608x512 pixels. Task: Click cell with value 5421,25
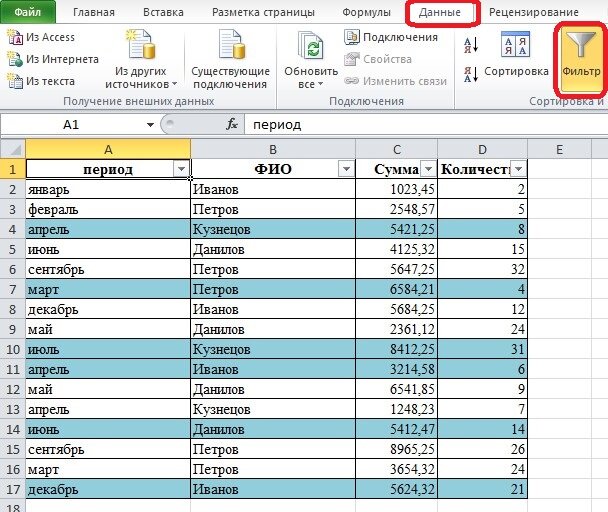pyautogui.click(x=396, y=229)
